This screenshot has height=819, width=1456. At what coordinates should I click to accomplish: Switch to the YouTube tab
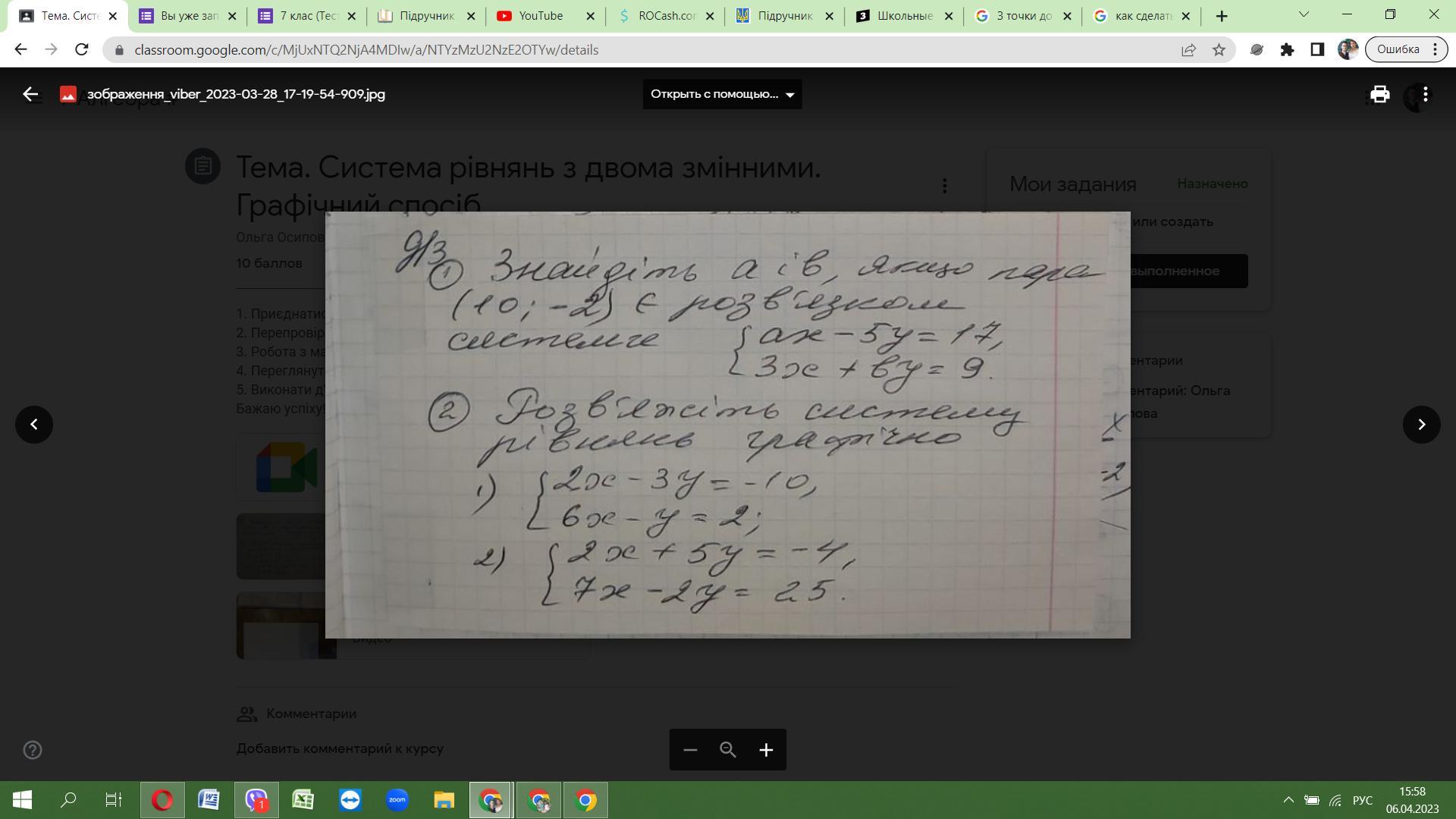coord(545,16)
